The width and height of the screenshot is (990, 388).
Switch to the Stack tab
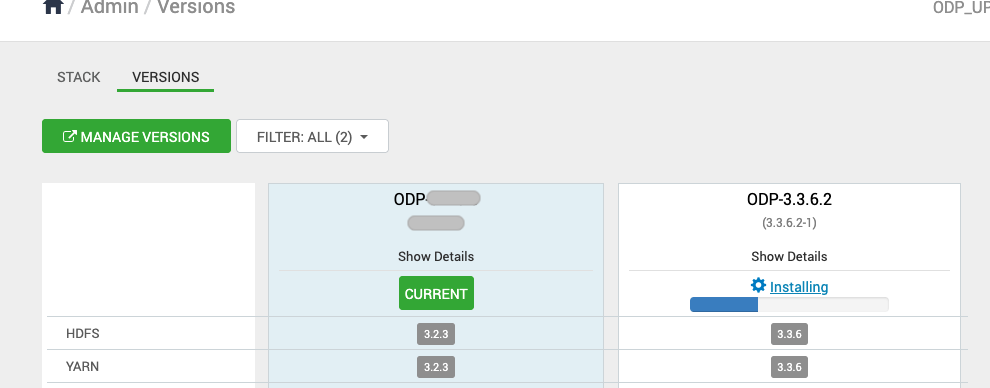[79, 77]
